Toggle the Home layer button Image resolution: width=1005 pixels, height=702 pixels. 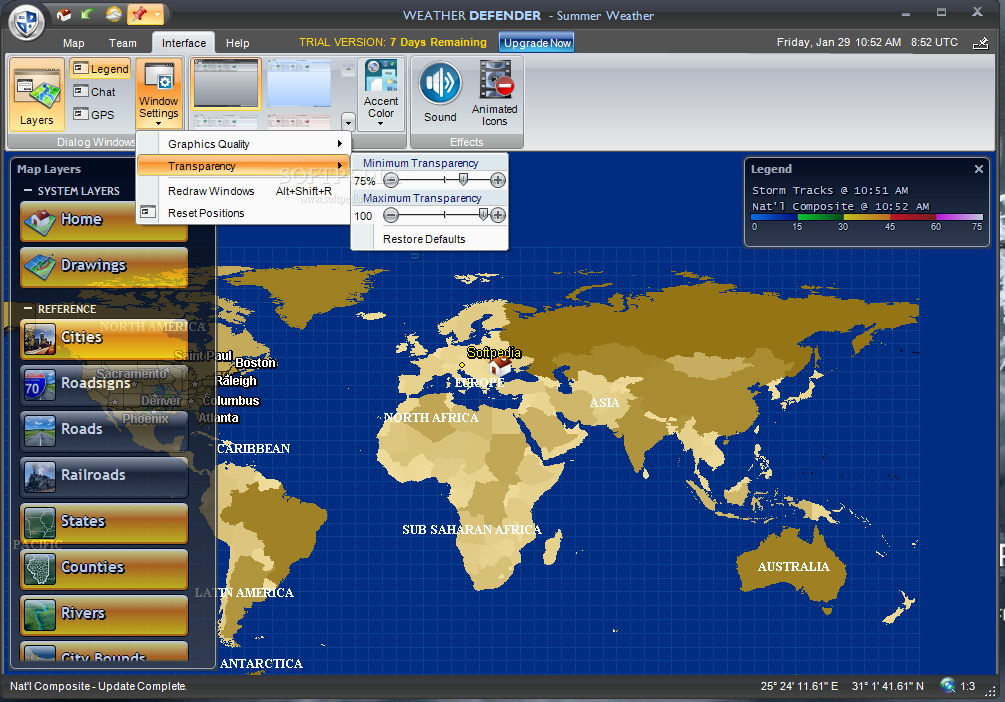click(104, 221)
